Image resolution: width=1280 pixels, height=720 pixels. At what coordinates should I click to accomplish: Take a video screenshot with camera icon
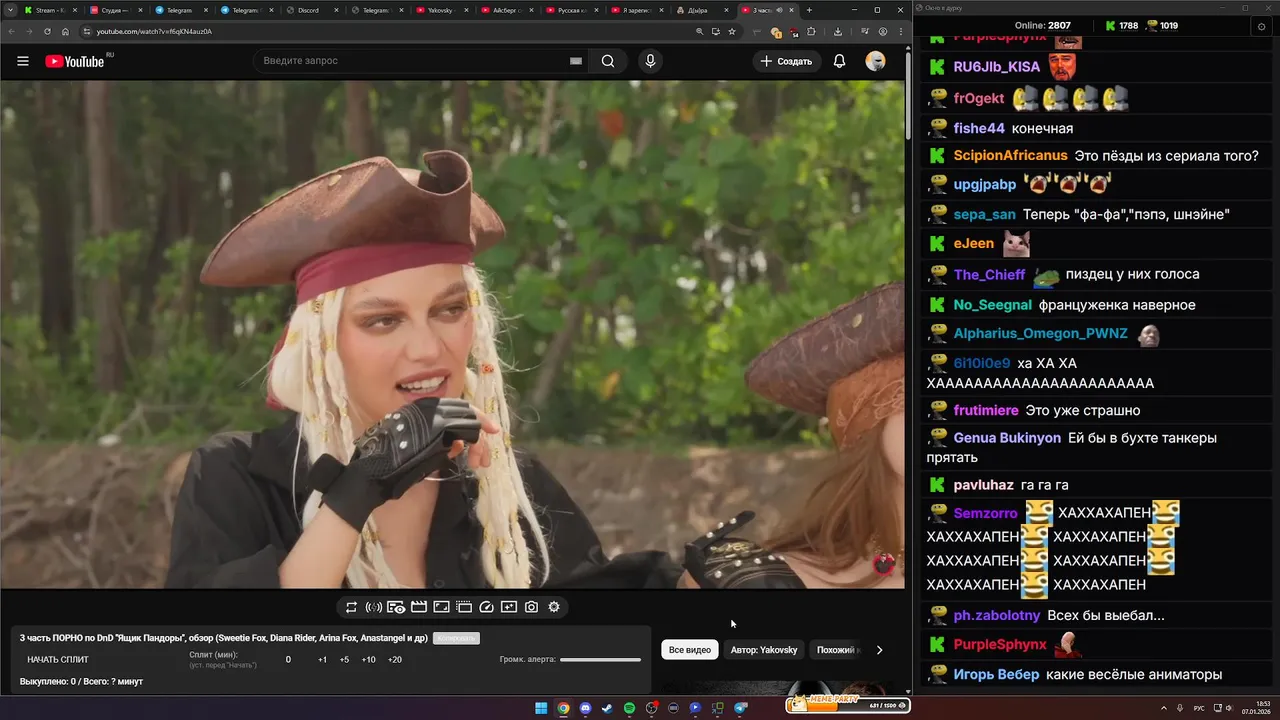[x=531, y=607]
